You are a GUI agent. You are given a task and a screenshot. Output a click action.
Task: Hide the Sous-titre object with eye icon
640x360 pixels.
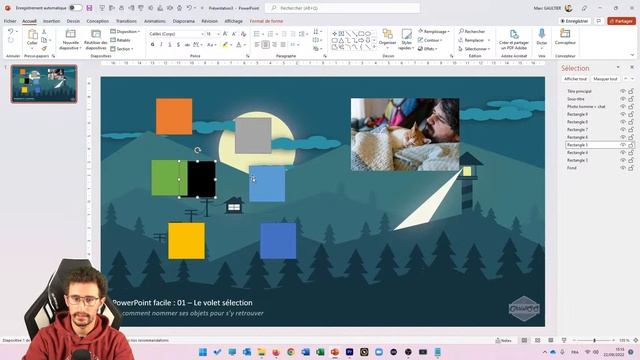point(622,99)
